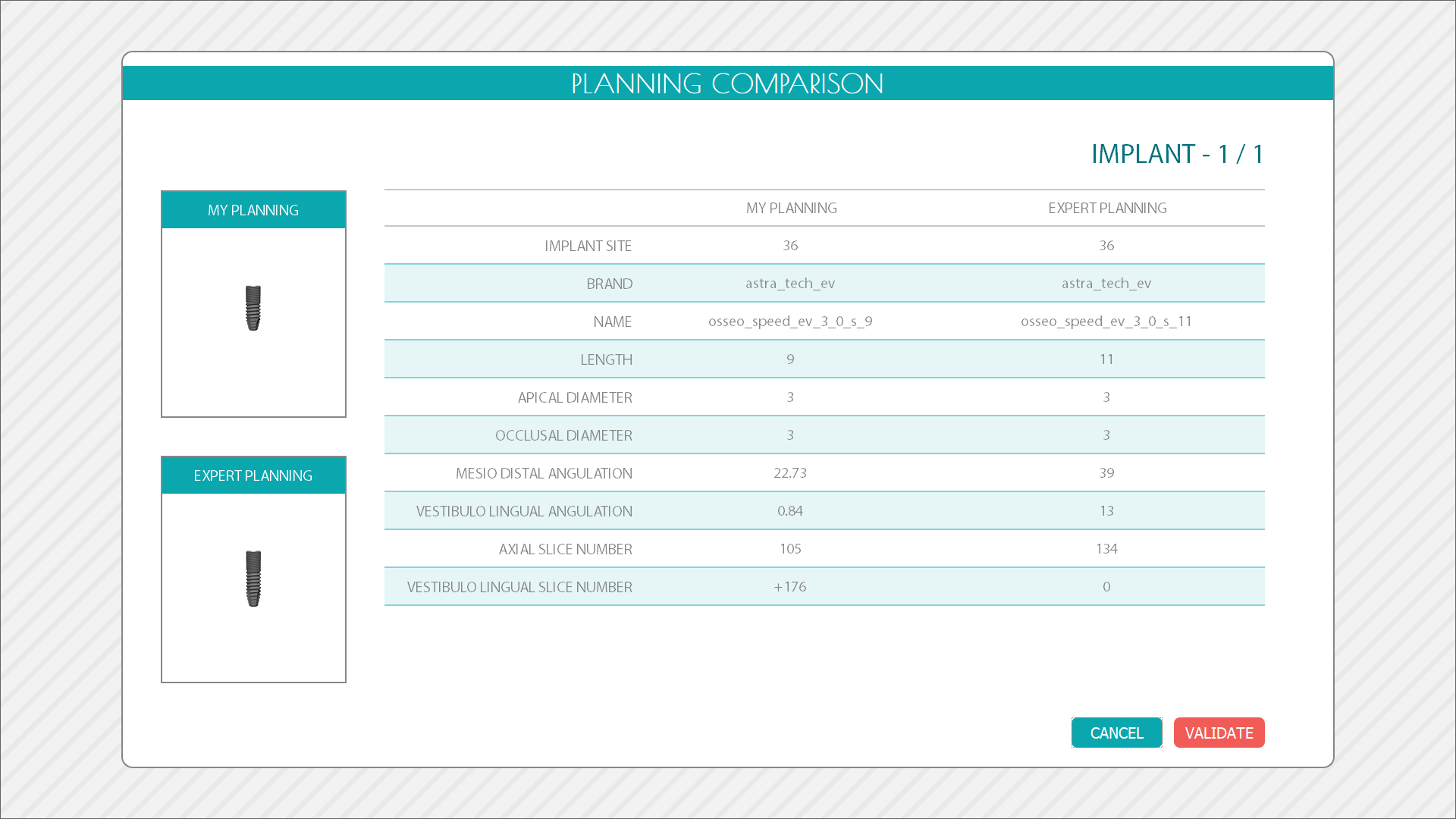Screen dimensions: 1456x819
Task: Select the Expert Planning implant thumbnail
Action: click(x=253, y=579)
